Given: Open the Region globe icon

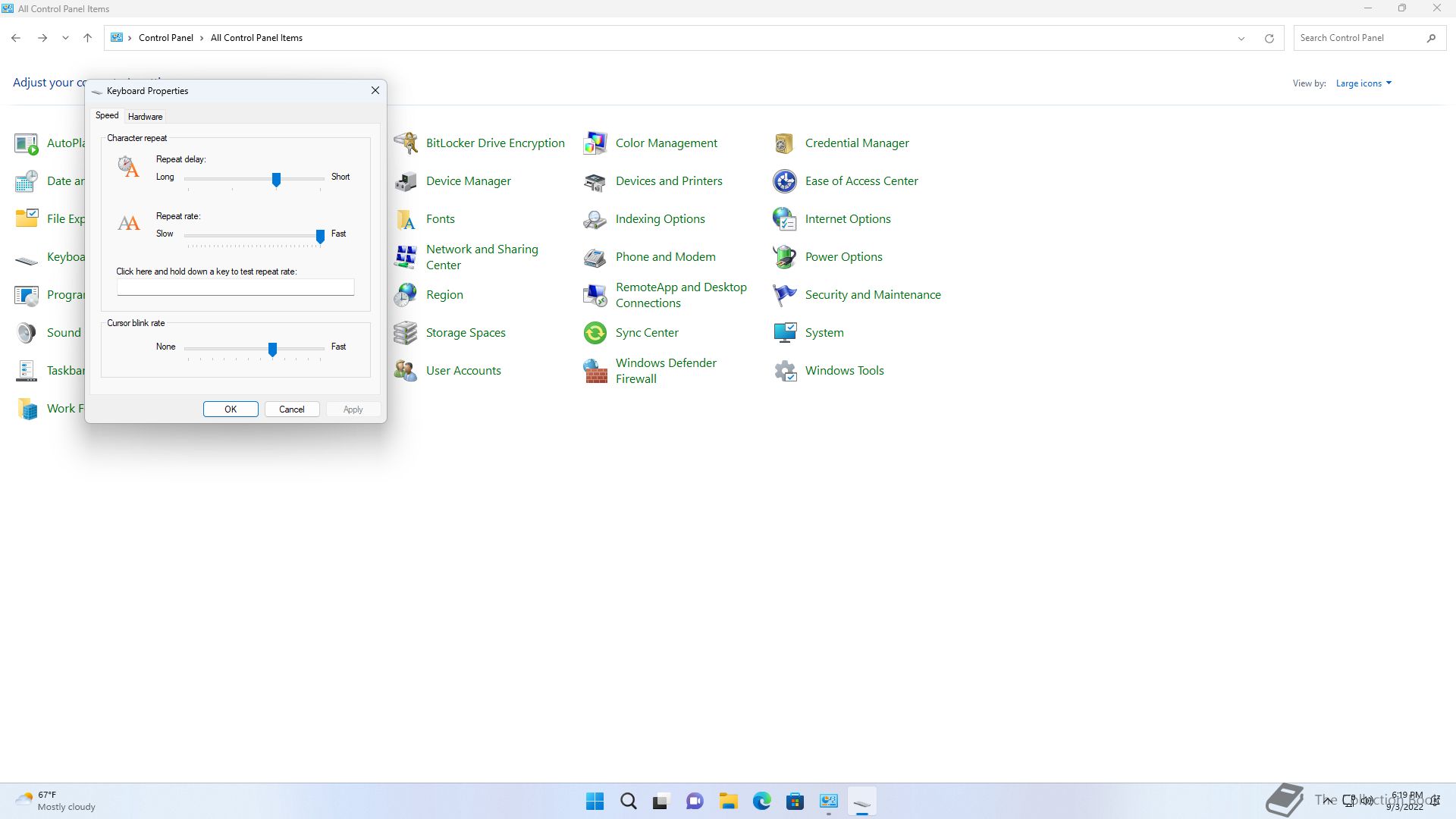Looking at the screenshot, I should [x=406, y=295].
